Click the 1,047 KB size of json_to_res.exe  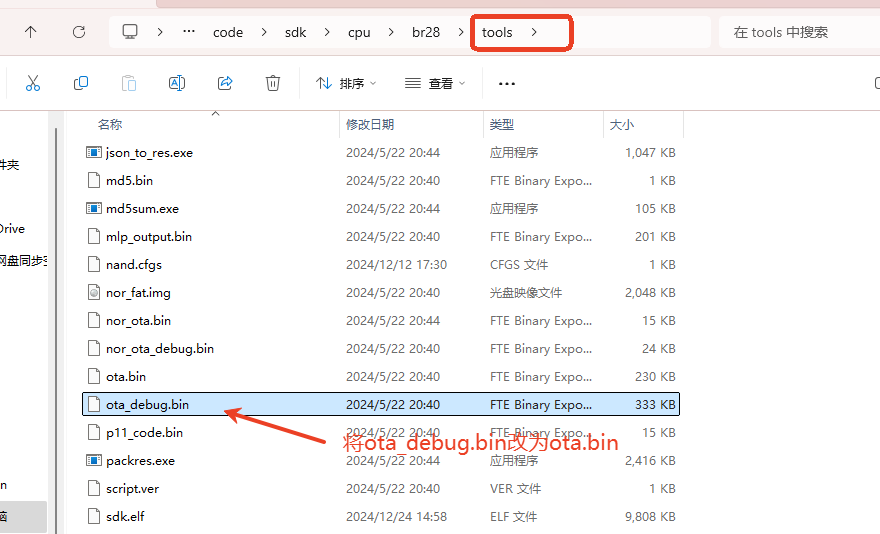pos(650,153)
